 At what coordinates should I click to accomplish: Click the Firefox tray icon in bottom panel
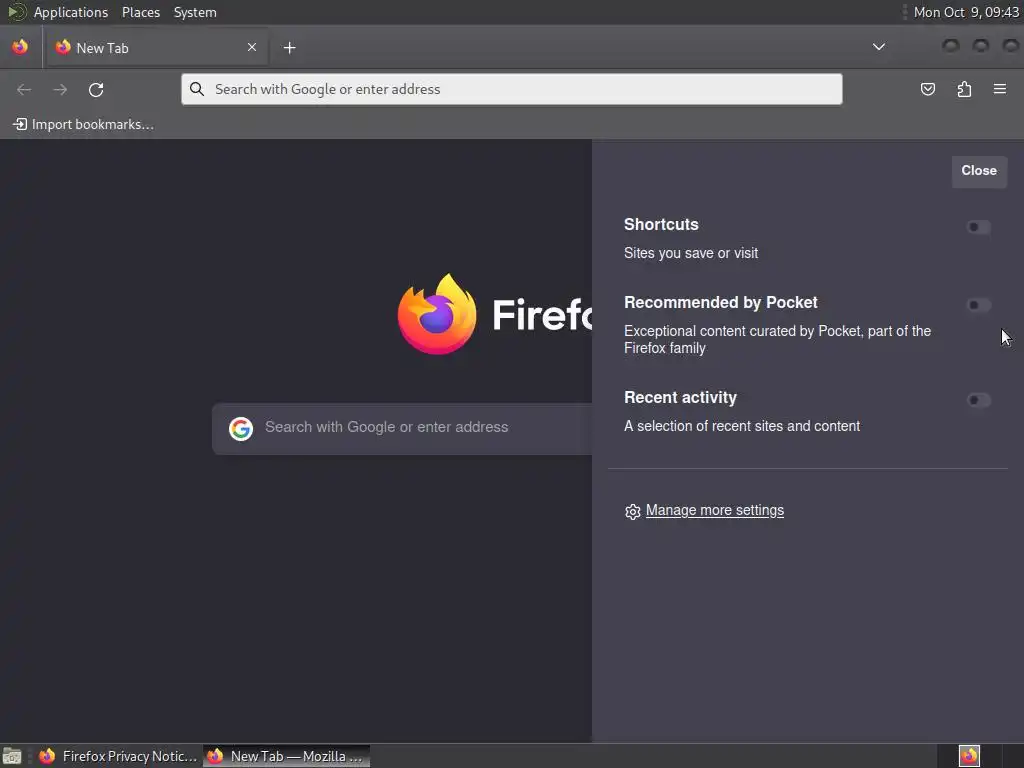tap(969, 756)
